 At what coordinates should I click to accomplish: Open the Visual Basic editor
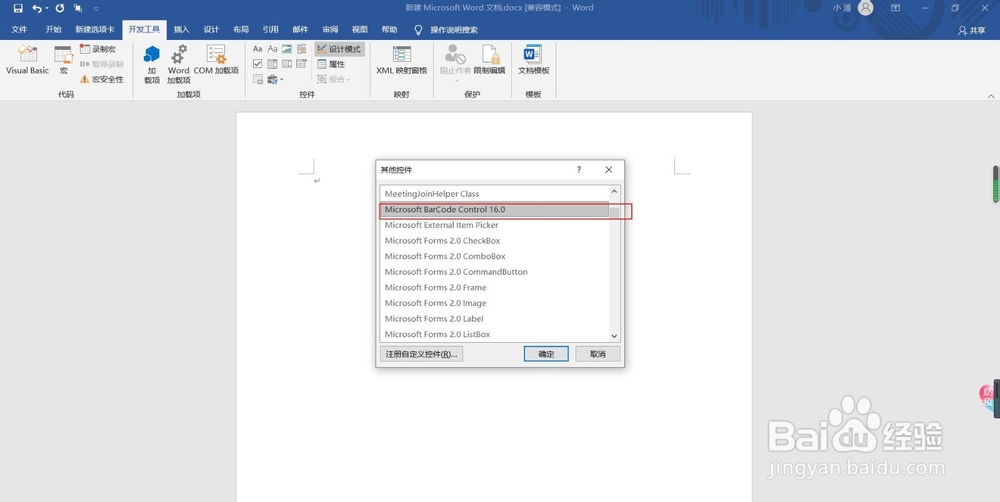click(27, 61)
